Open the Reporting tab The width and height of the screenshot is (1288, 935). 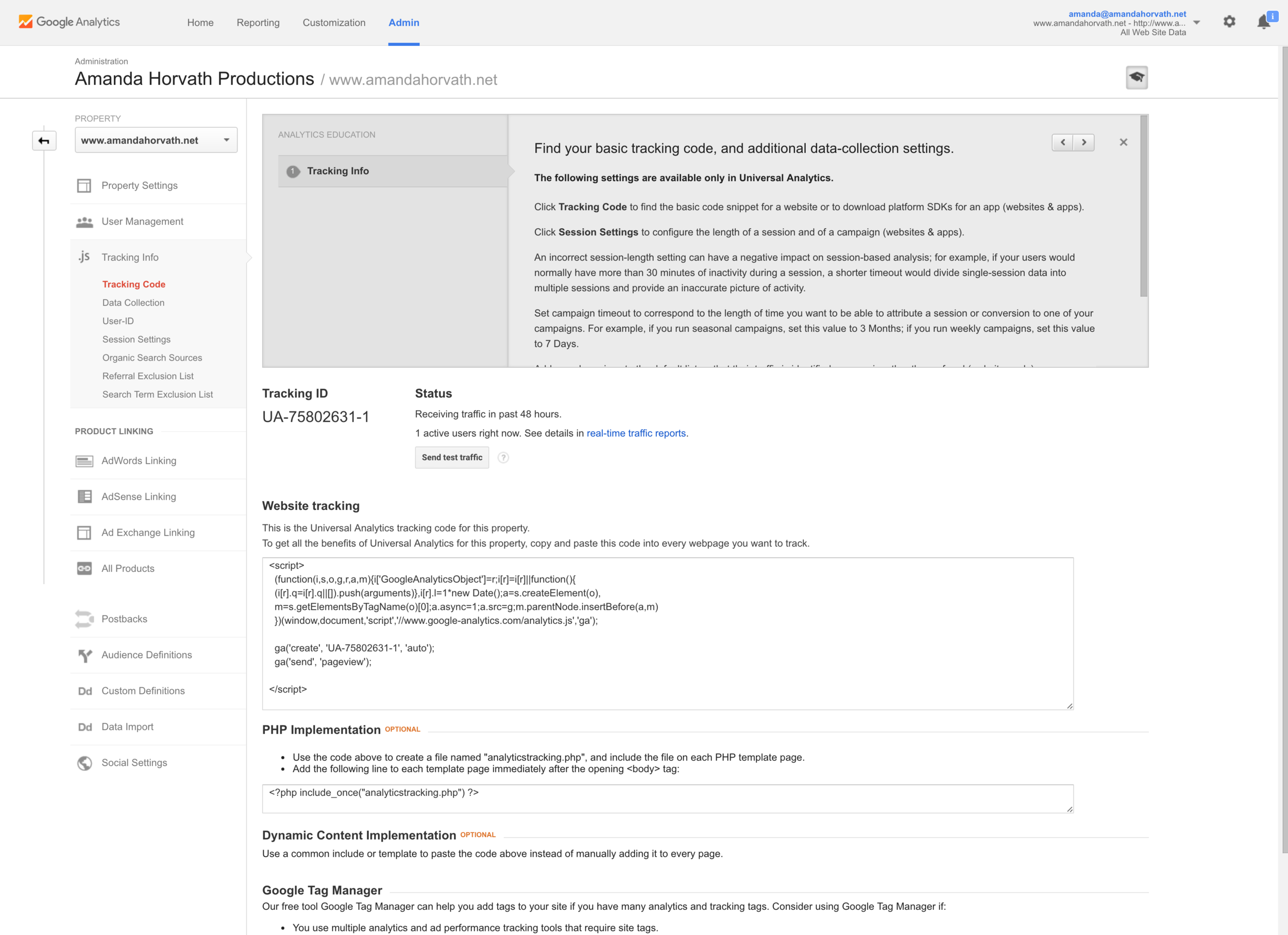coord(258,23)
